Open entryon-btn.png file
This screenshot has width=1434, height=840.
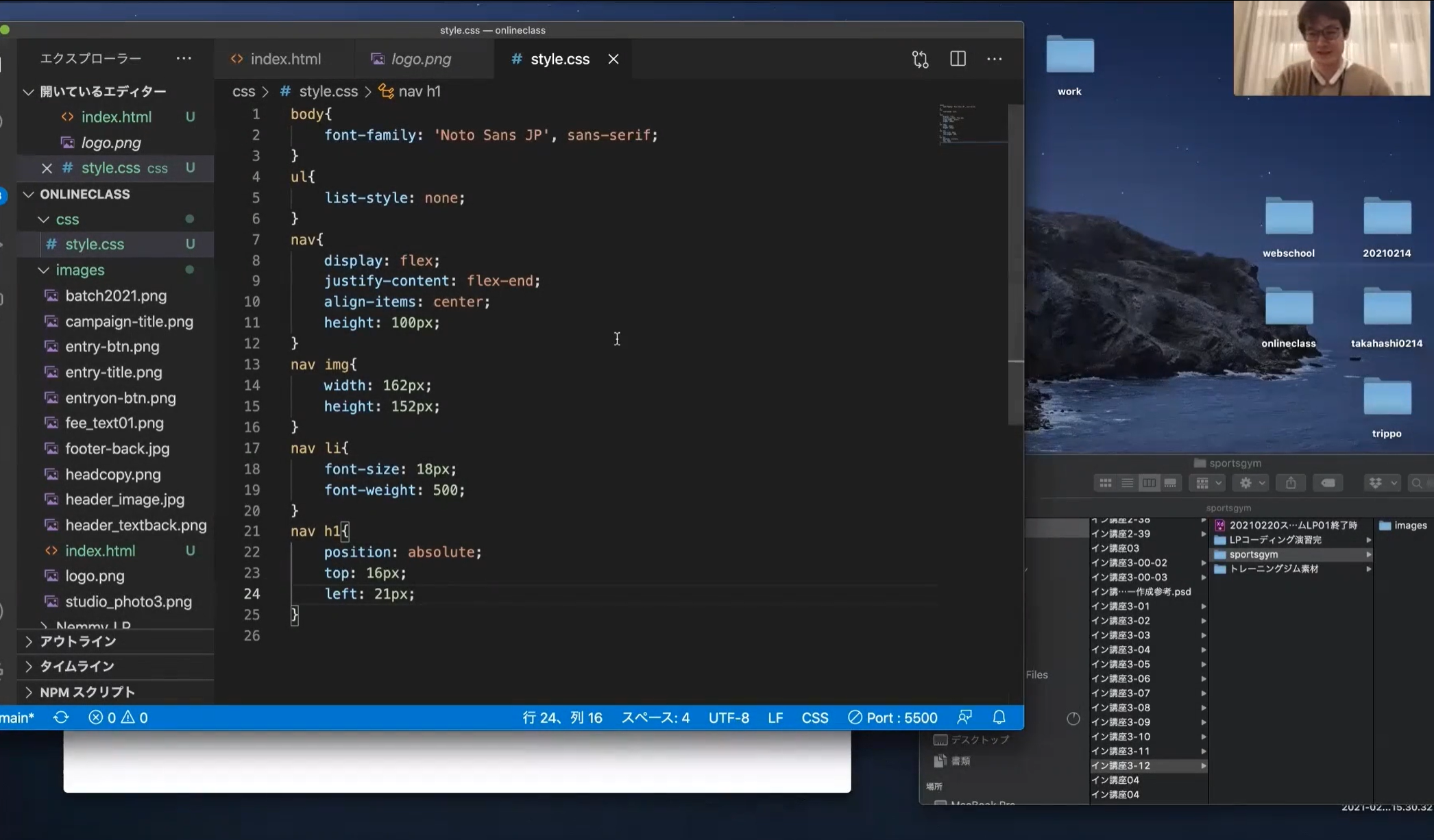coord(120,398)
